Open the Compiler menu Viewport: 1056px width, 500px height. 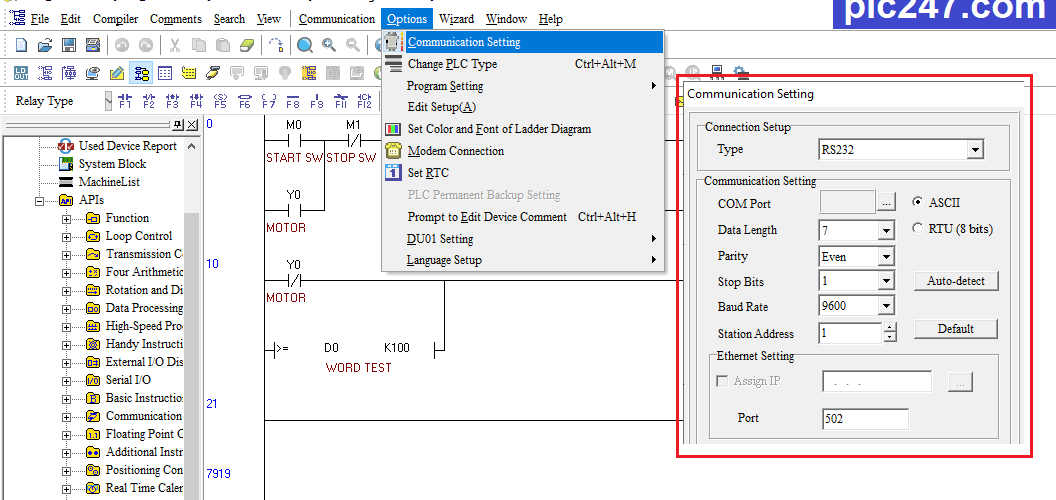115,19
